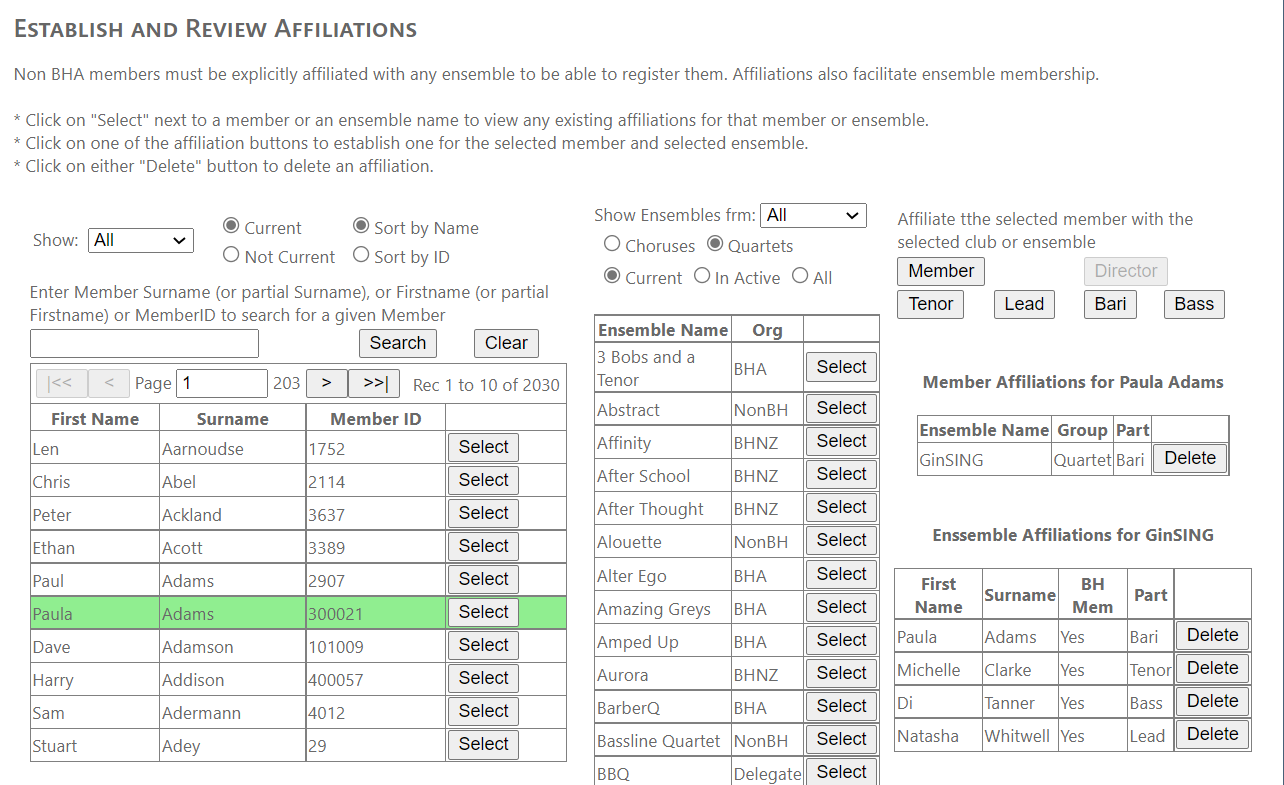The width and height of the screenshot is (1284, 785).
Task: Click the page number input field
Action: 222,384
